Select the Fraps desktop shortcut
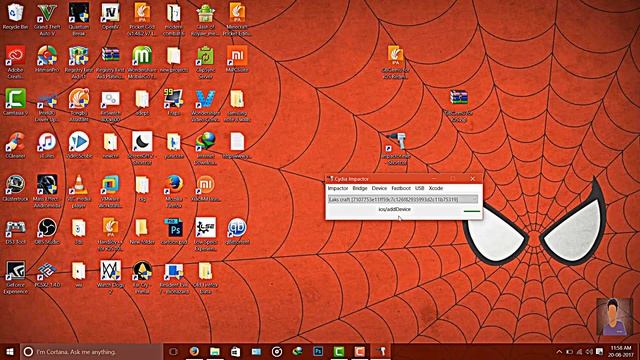Image resolution: width=640 pixels, height=360 pixels. click(x=173, y=102)
